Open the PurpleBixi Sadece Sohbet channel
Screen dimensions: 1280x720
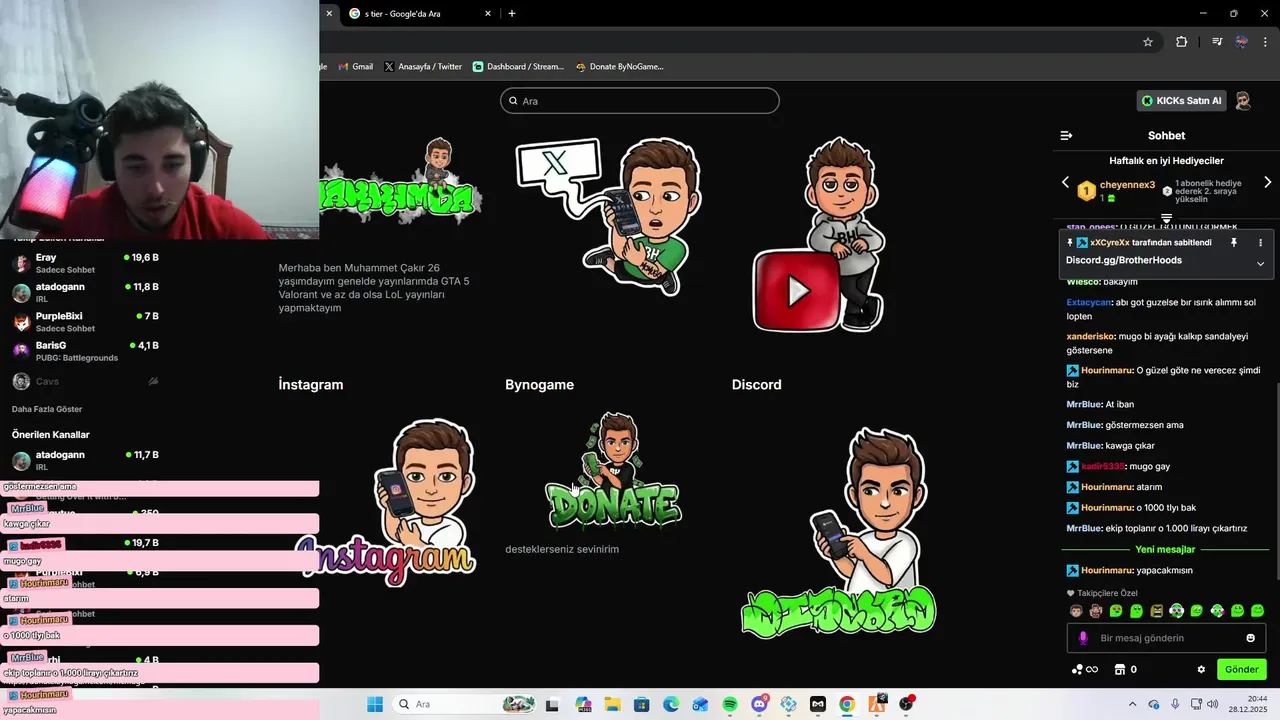(x=85, y=322)
